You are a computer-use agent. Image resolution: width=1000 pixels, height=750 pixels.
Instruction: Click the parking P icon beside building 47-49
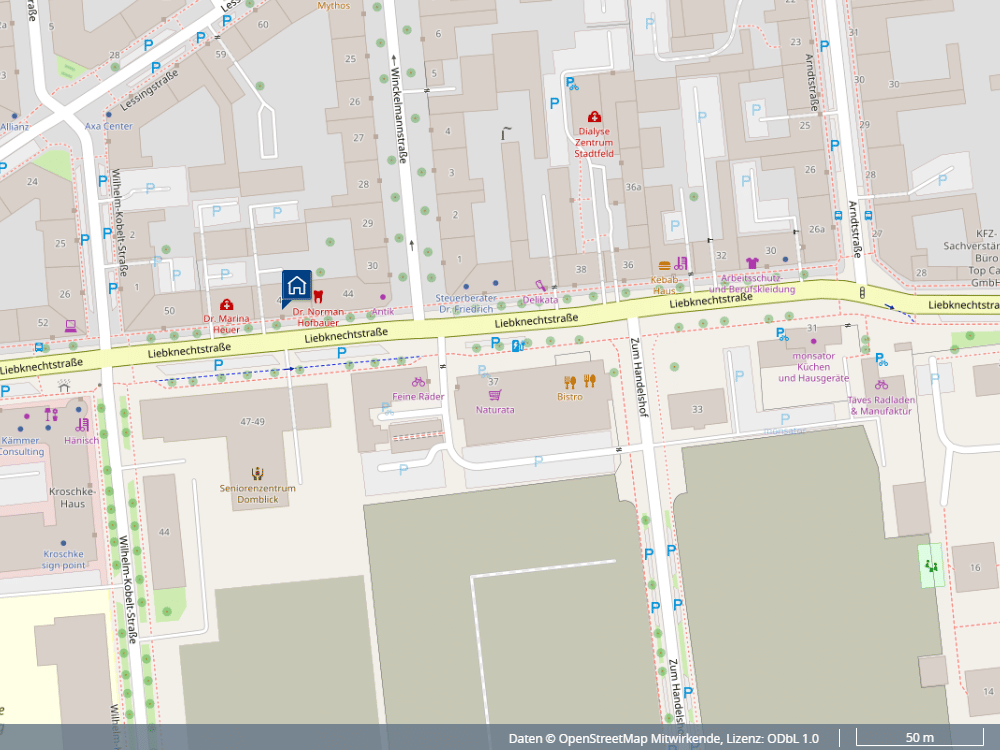pyautogui.click(x=218, y=365)
